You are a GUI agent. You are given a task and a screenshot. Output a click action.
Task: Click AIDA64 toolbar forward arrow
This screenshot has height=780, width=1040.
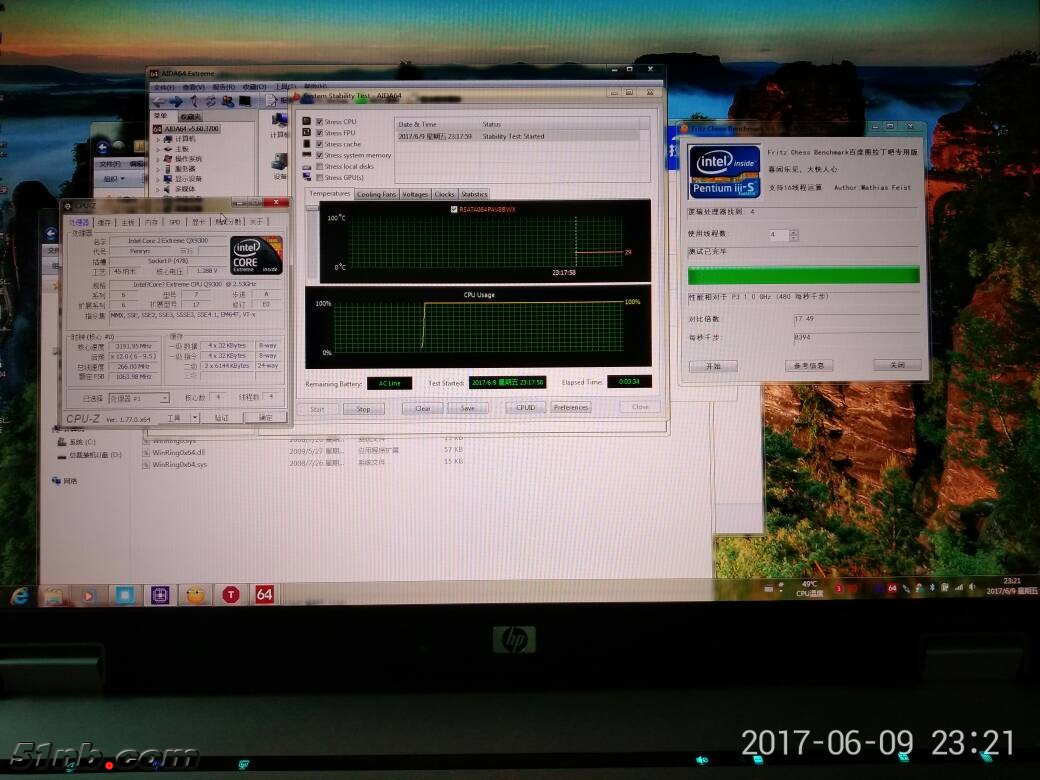pos(176,101)
